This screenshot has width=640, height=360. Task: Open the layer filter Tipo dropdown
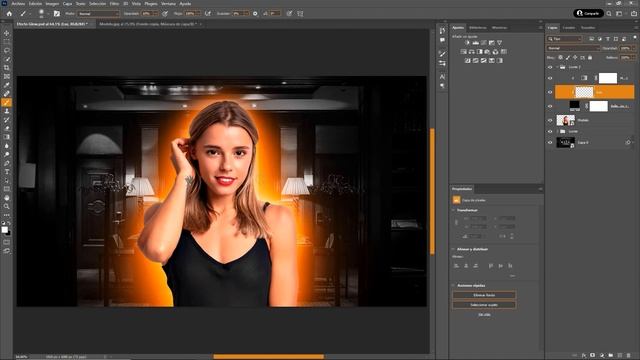[565, 39]
